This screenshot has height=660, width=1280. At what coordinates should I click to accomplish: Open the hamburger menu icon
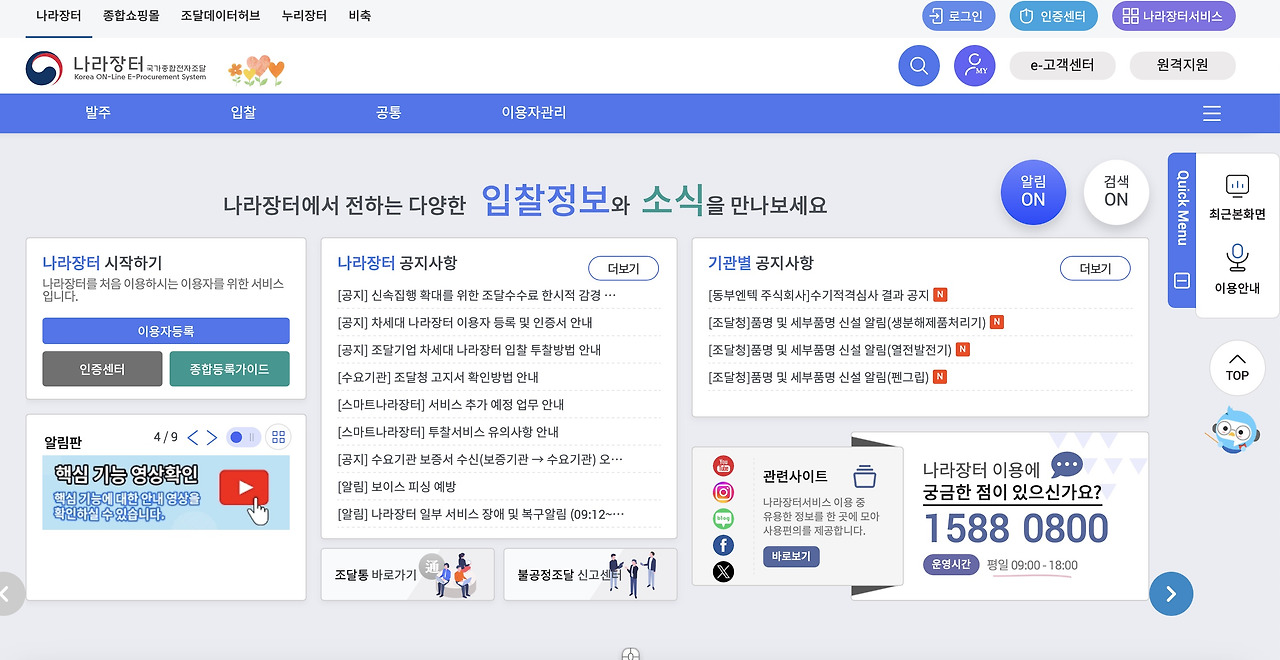pos(1212,113)
